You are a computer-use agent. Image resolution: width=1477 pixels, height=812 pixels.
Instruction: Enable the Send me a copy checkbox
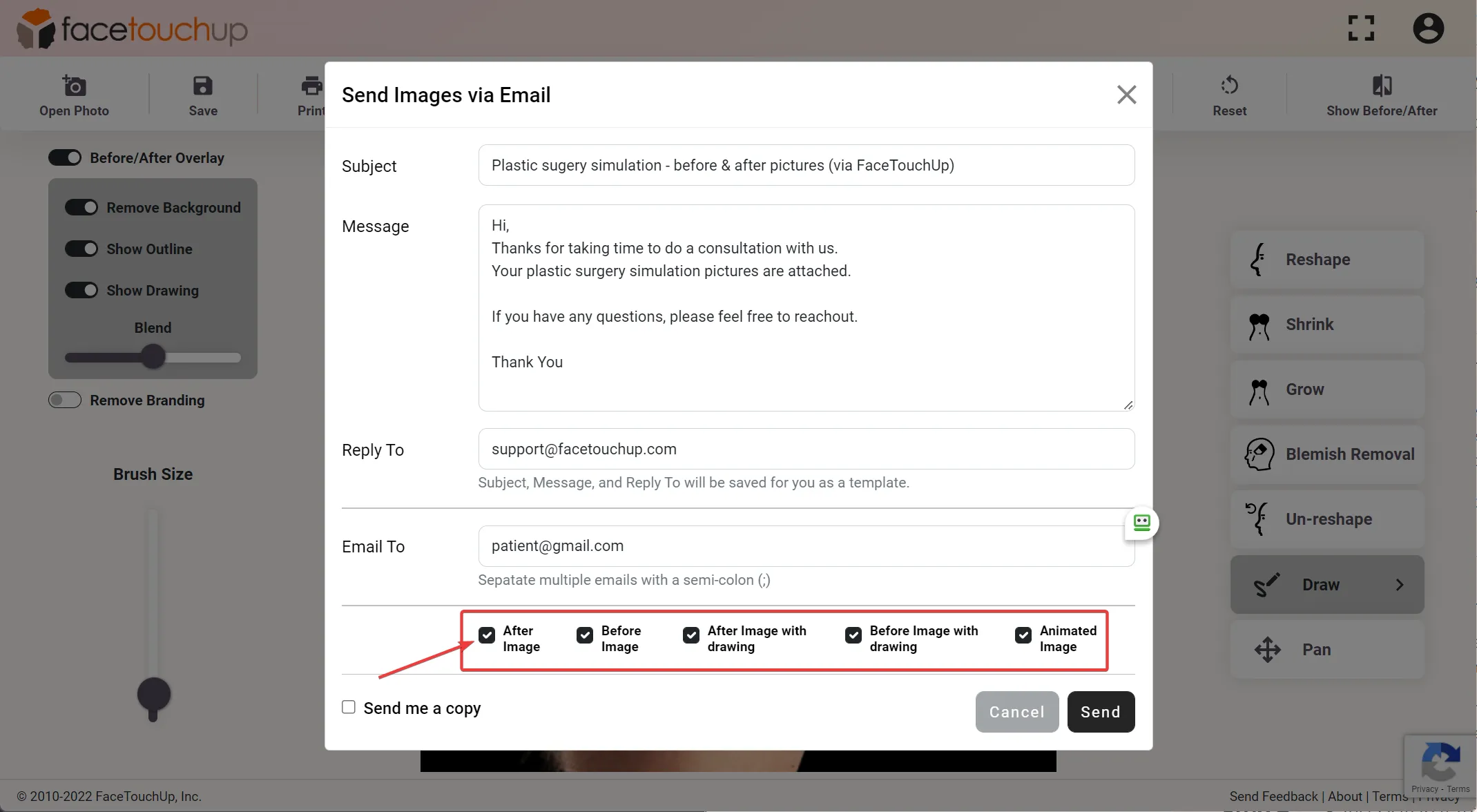[349, 707]
